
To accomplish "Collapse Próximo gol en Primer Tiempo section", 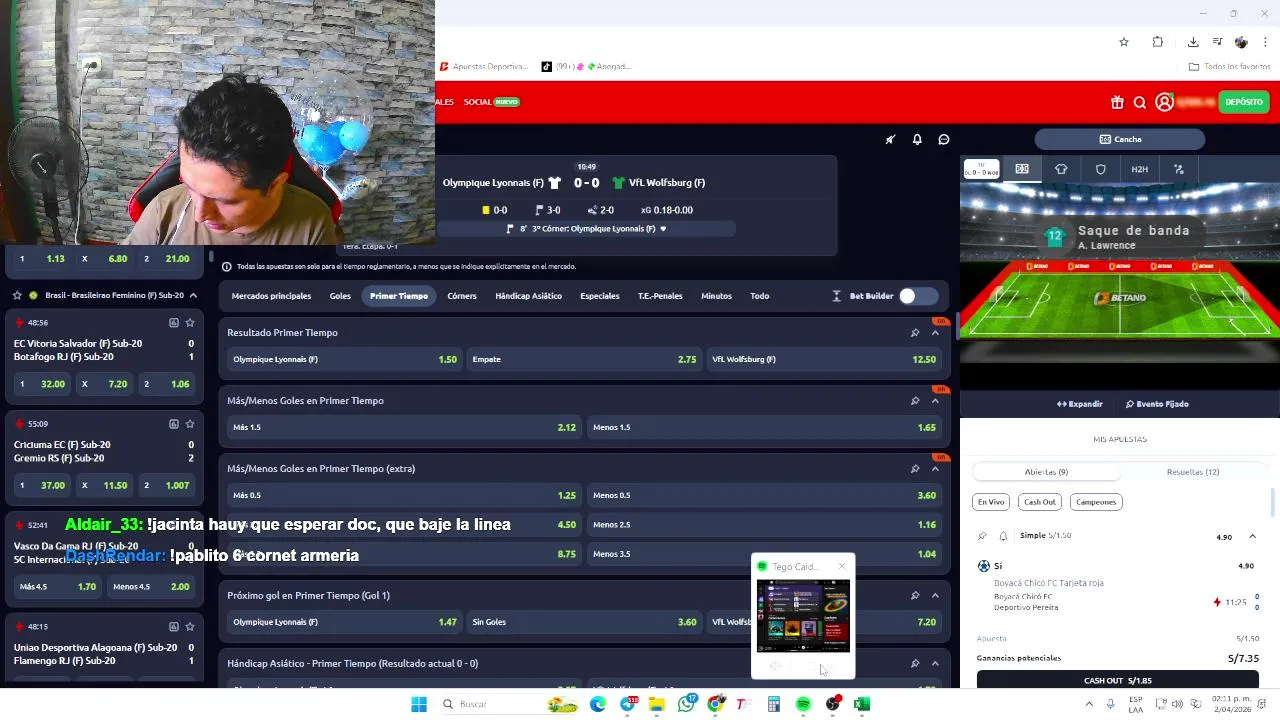I will click(x=936, y=596).
